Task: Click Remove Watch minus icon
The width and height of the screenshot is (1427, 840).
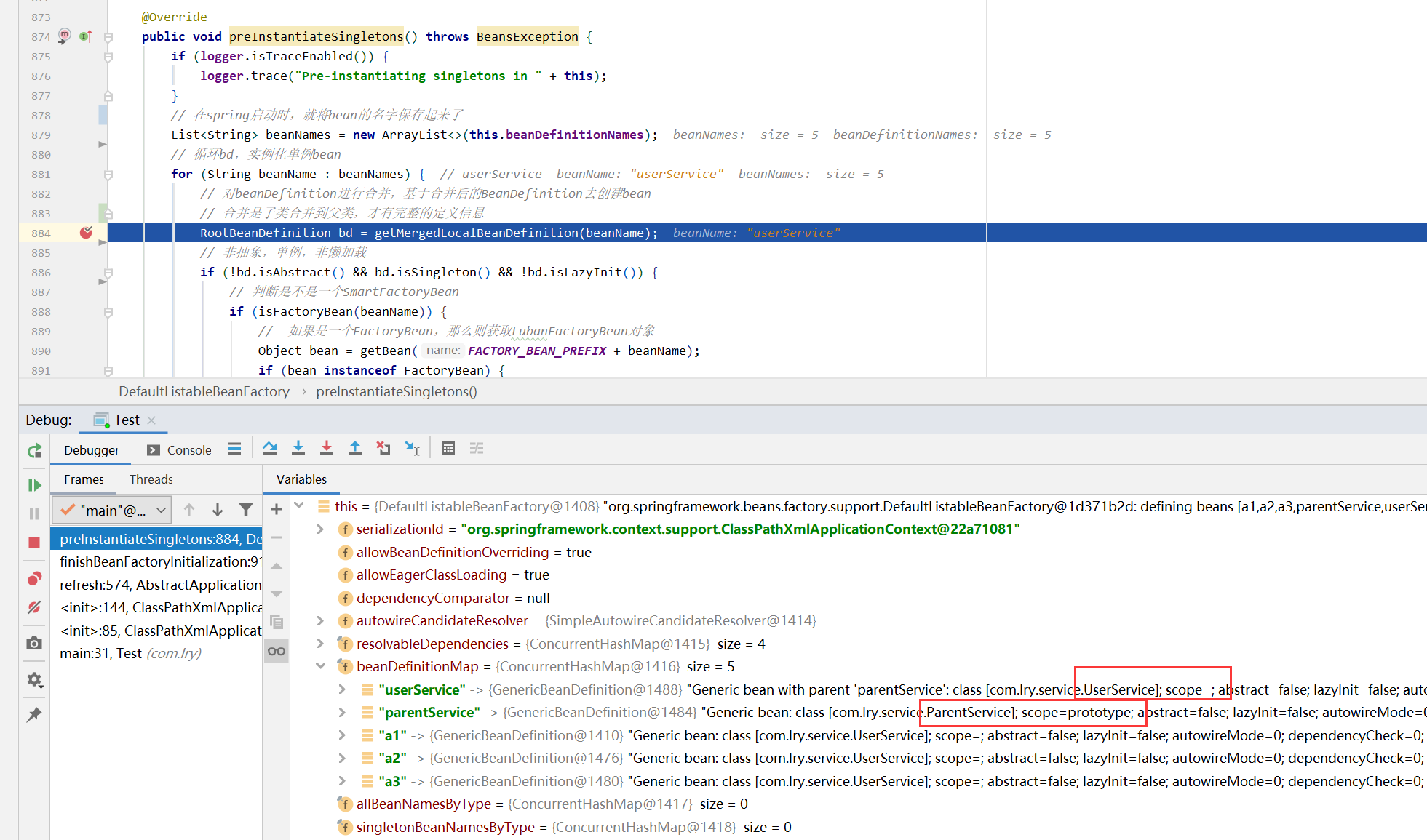Action: [x=277, y=537]
